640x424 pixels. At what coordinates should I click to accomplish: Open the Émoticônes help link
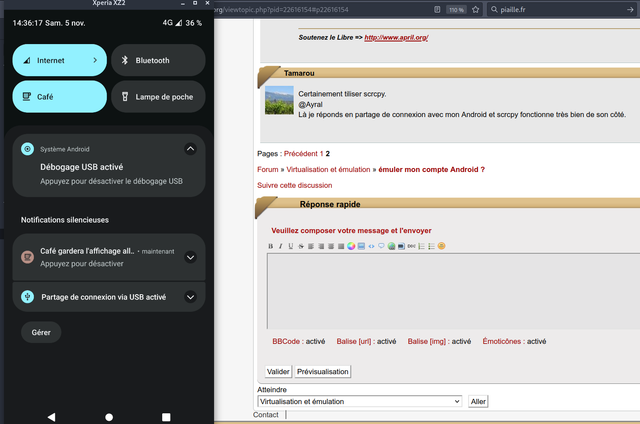click(x=502, y=341)
